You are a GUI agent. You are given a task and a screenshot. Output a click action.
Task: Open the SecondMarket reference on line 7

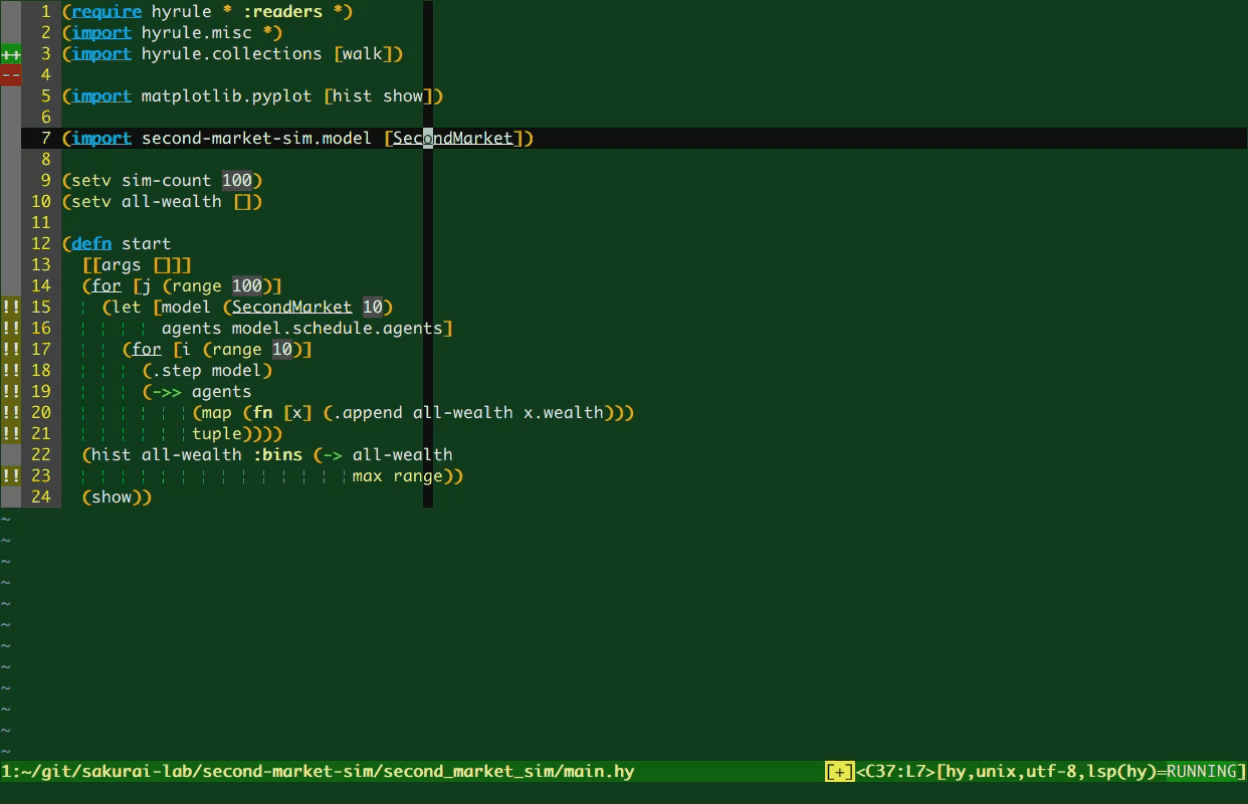click(x=452, y=138)
